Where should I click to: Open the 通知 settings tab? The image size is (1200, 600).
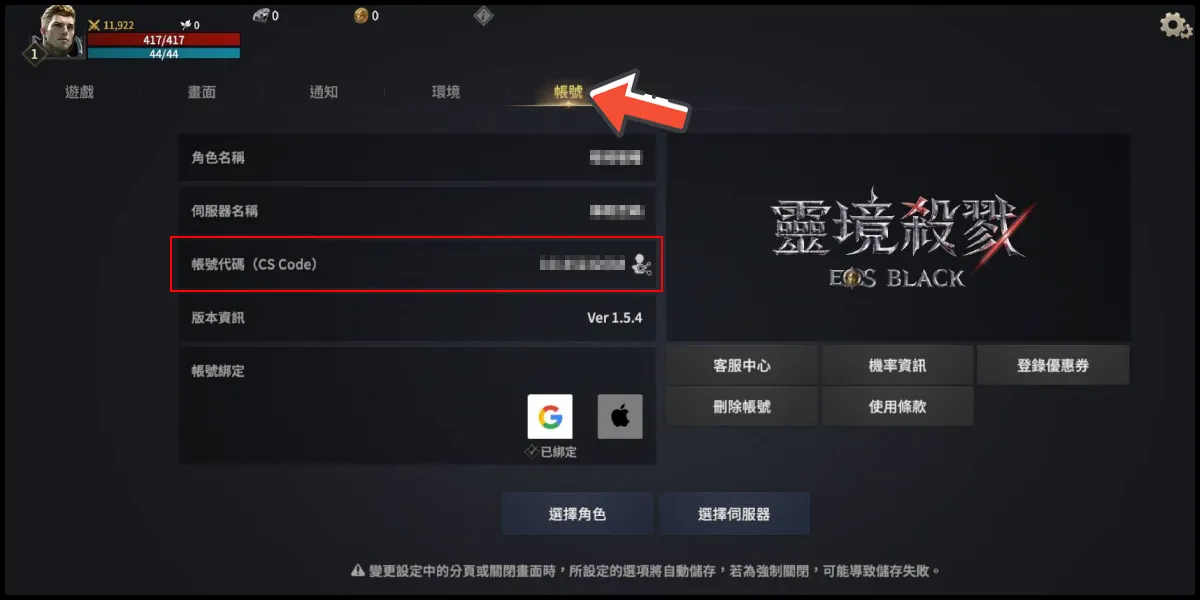(324, 92)
